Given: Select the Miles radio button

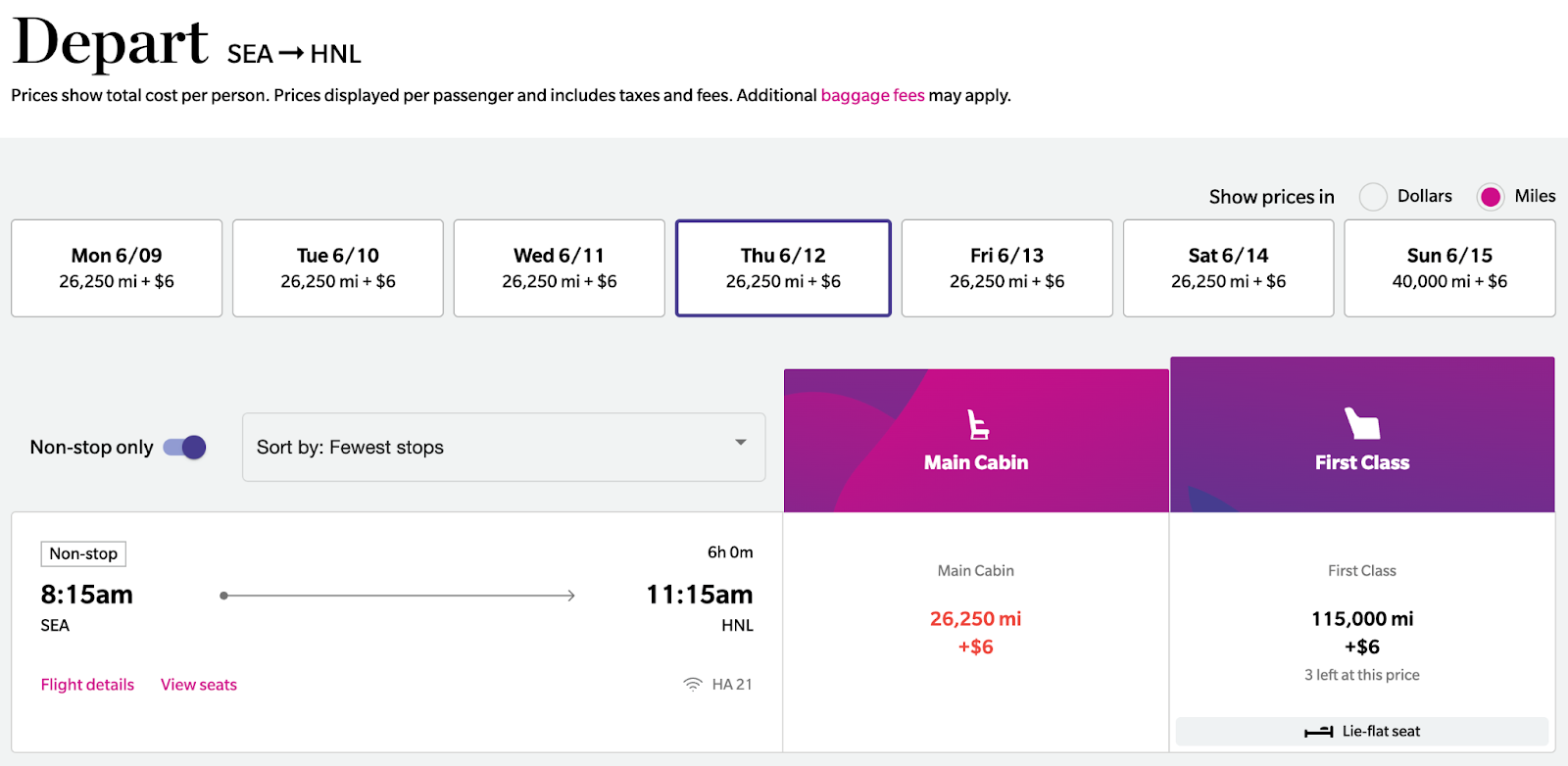Looking at the screenshot, I should [x=1491, y=197].
